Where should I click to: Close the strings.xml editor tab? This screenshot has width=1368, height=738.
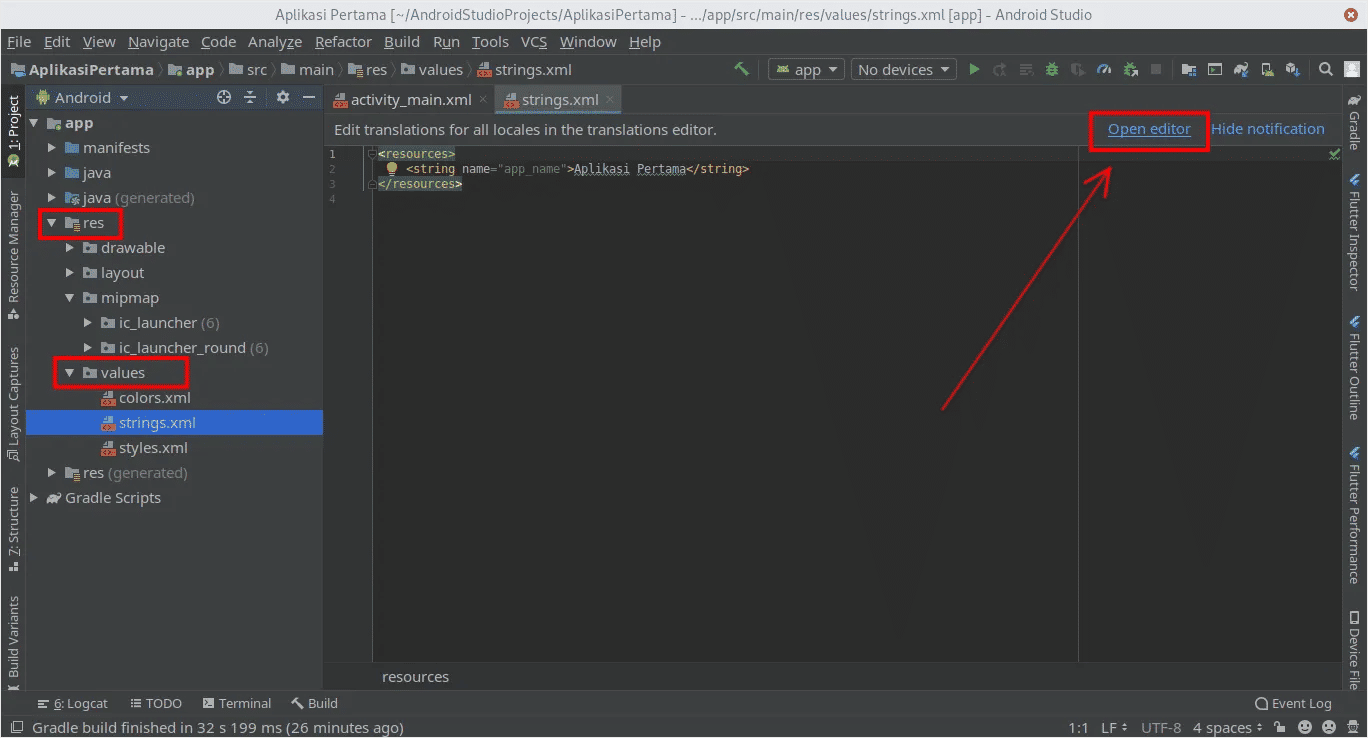point(609,100)
